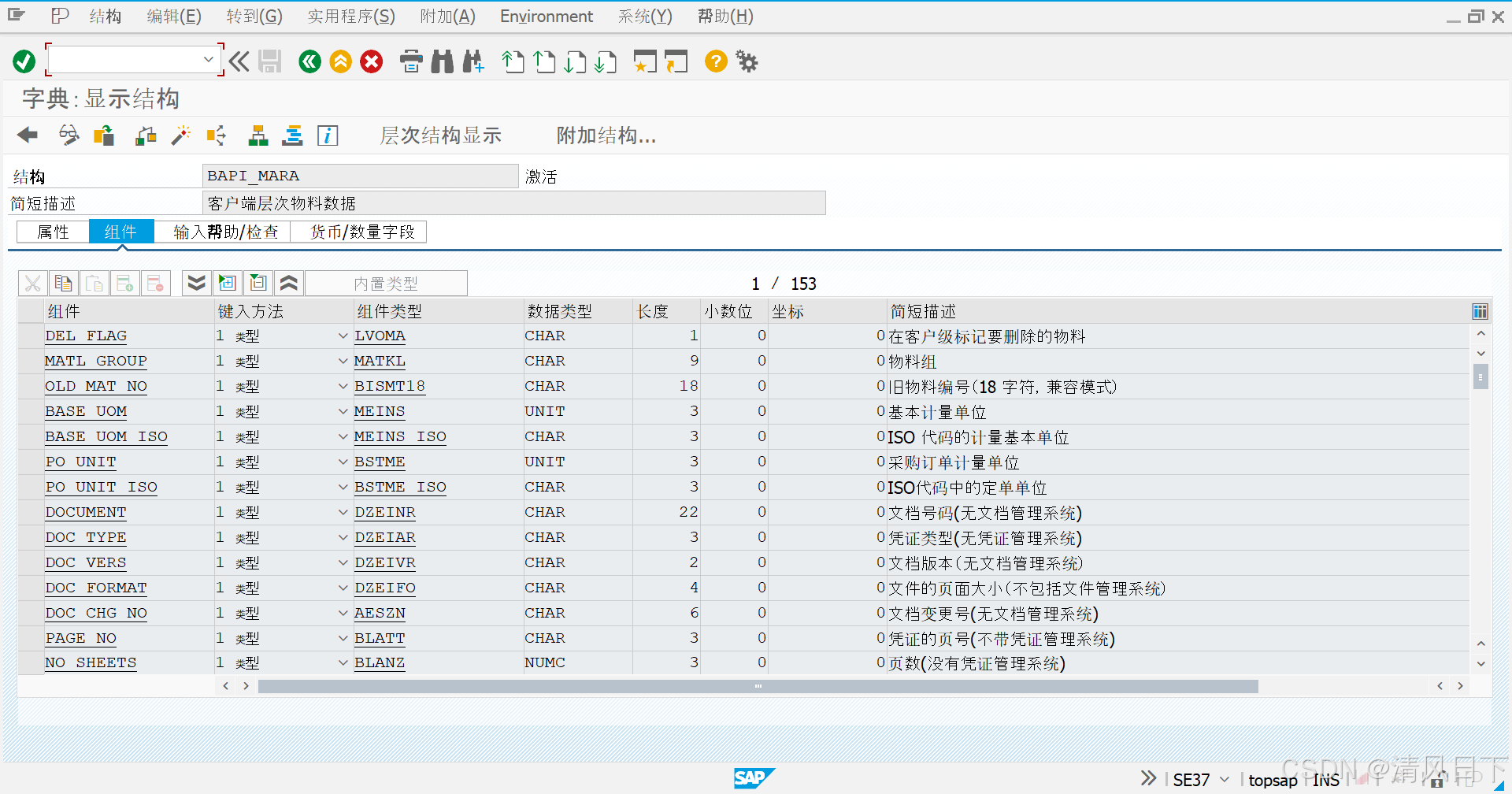
Task: Open component type link LVOMA
Action: (x=380, y=336)
